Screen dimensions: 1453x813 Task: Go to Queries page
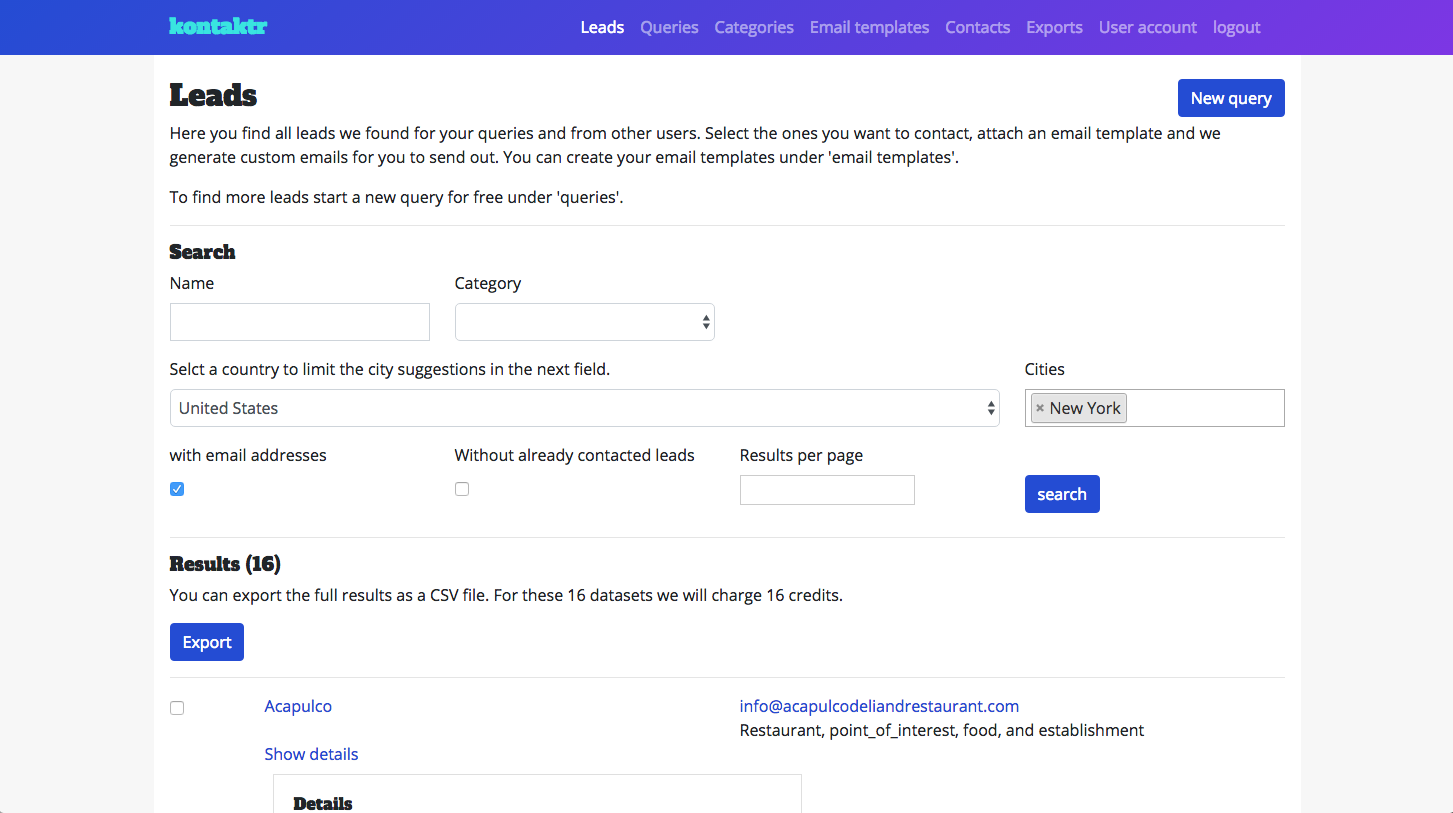669,27
